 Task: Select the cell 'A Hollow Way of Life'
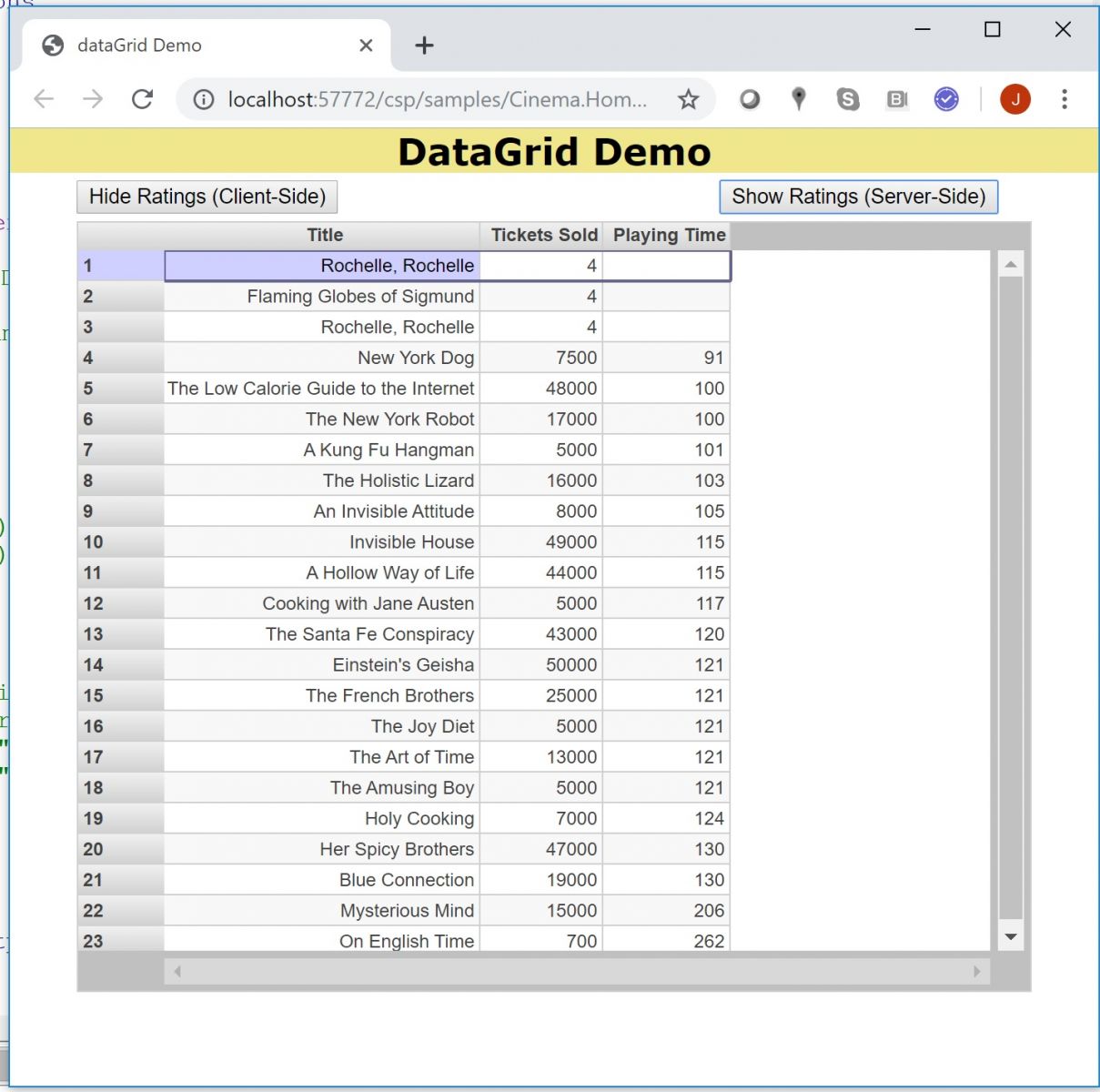pos(322,572)
